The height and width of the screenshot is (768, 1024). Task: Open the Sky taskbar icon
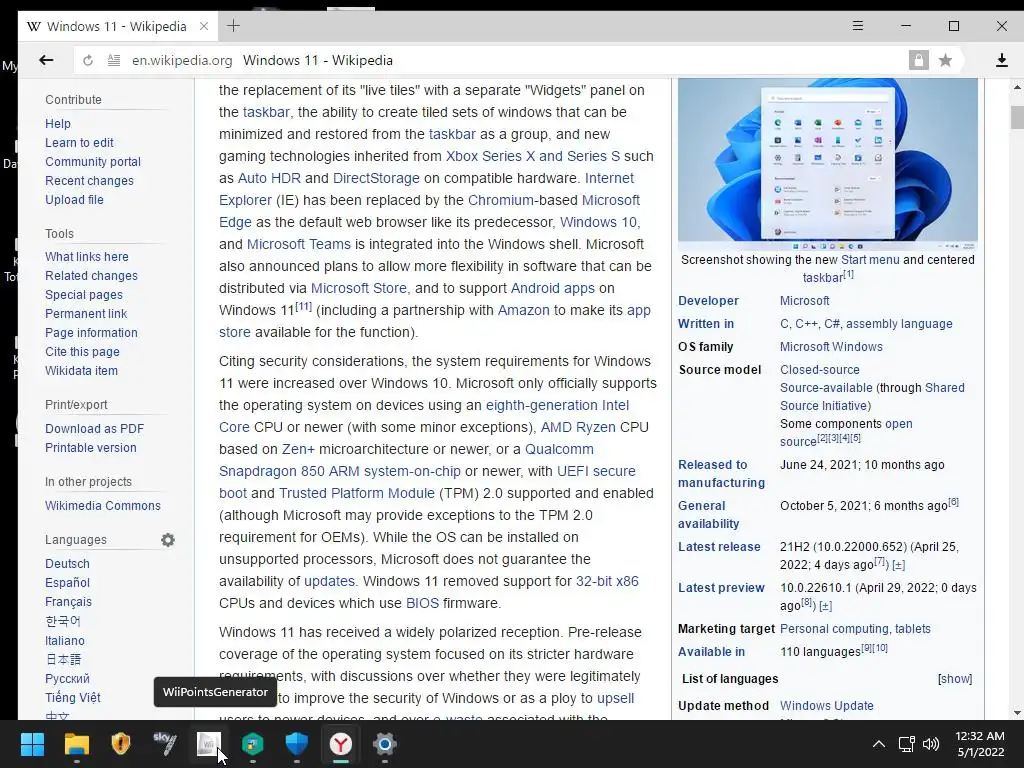tap(165, 744)
